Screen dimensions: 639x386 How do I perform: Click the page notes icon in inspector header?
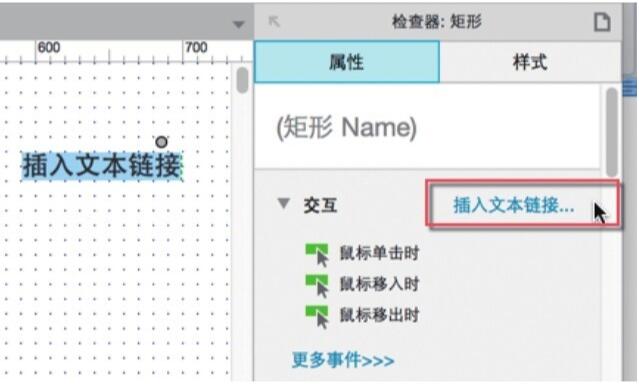602,22
